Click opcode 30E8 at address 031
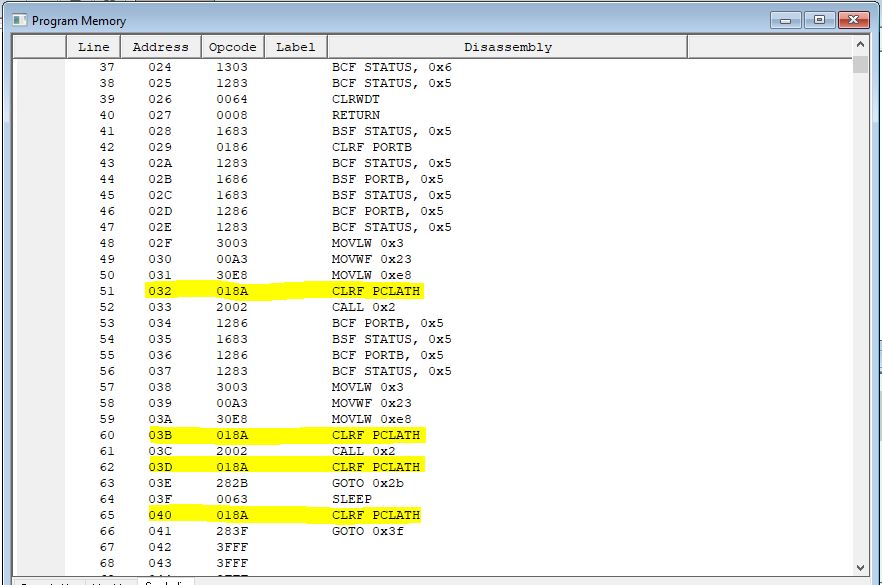Viewport: 882px width, 585px height. click(x=232, y=275)
